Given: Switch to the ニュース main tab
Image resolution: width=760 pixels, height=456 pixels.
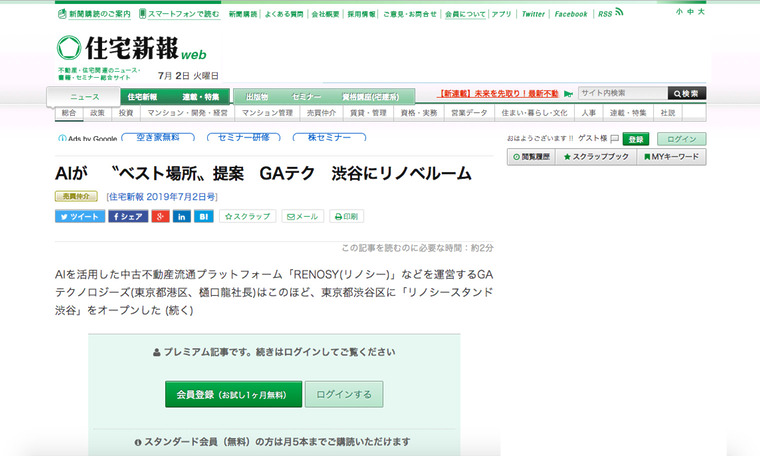Looking at the screenshot, I should tap(84, 97).
